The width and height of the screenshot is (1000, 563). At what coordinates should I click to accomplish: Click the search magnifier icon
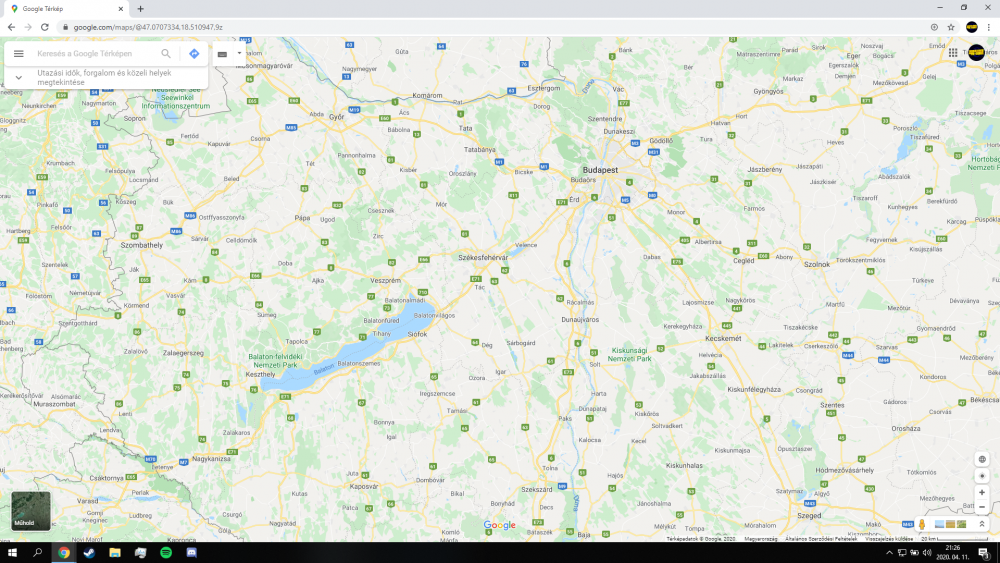tap(166, 54)
